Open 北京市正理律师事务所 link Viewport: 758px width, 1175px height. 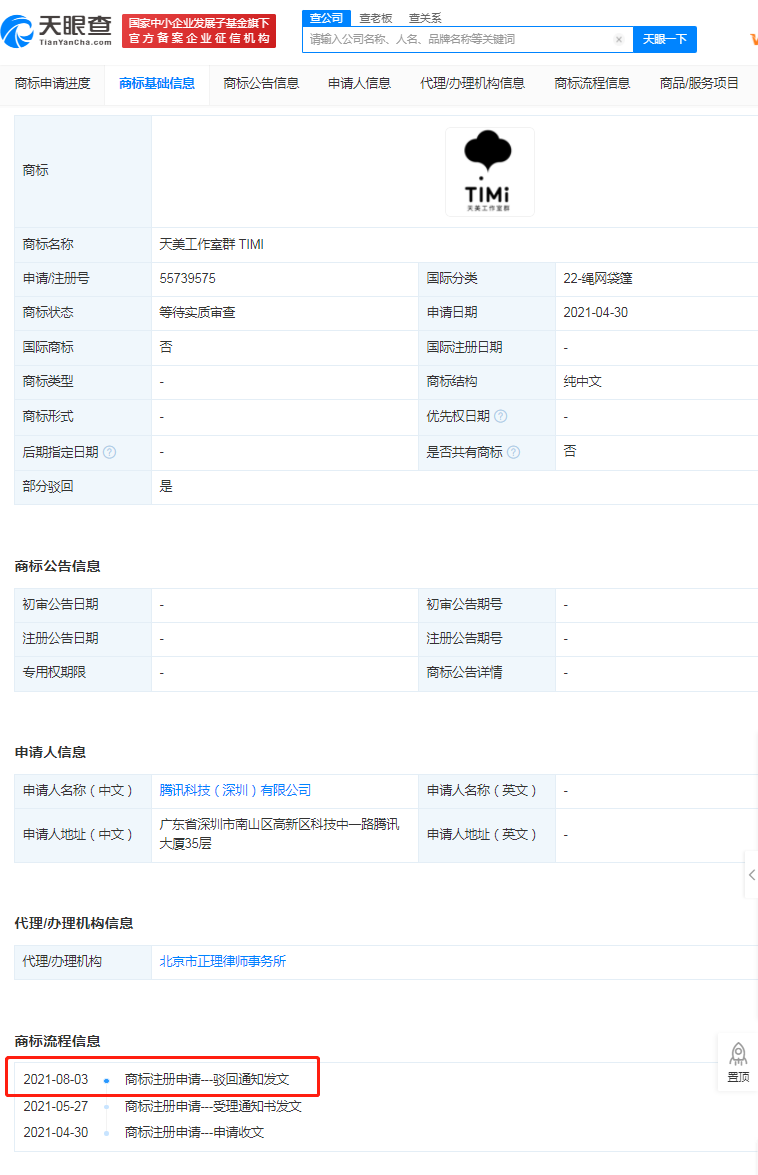[x=222, y=961]
